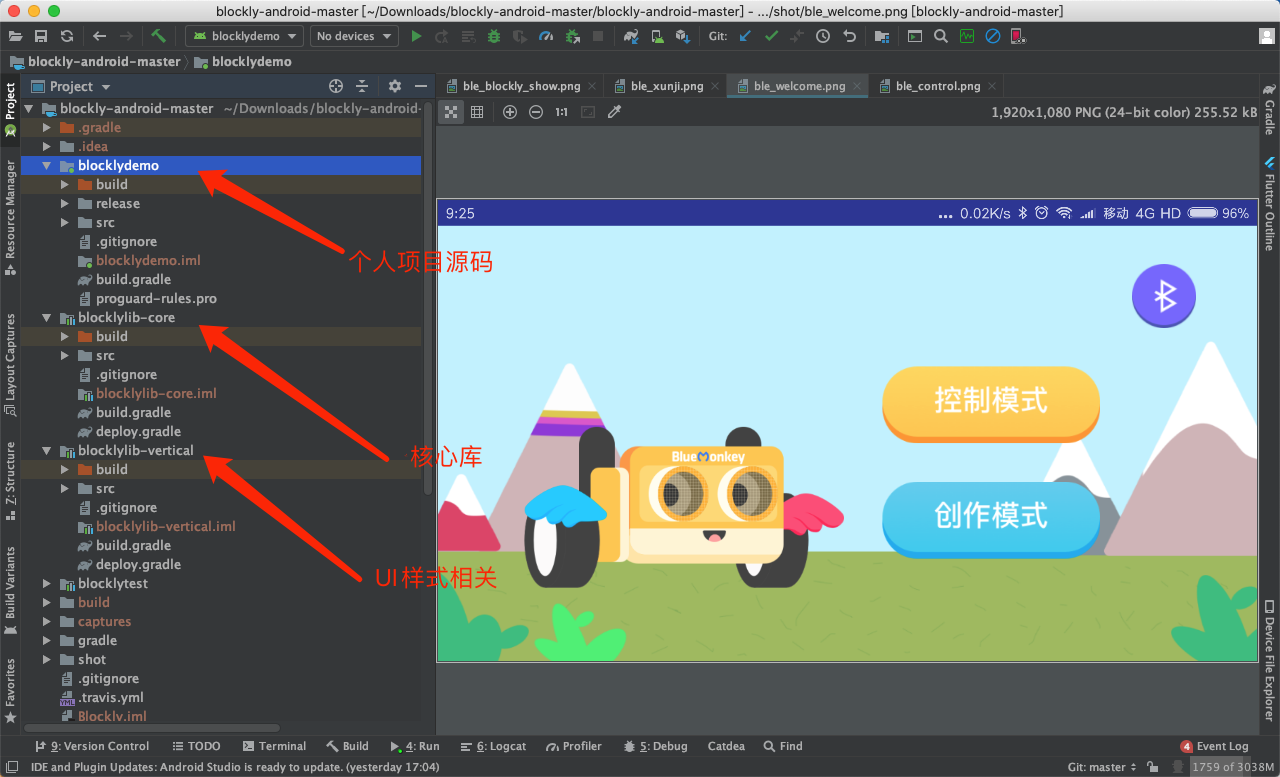Collapse all nodes in the Project panel
1280x777 pixels.
pos(362,86)
